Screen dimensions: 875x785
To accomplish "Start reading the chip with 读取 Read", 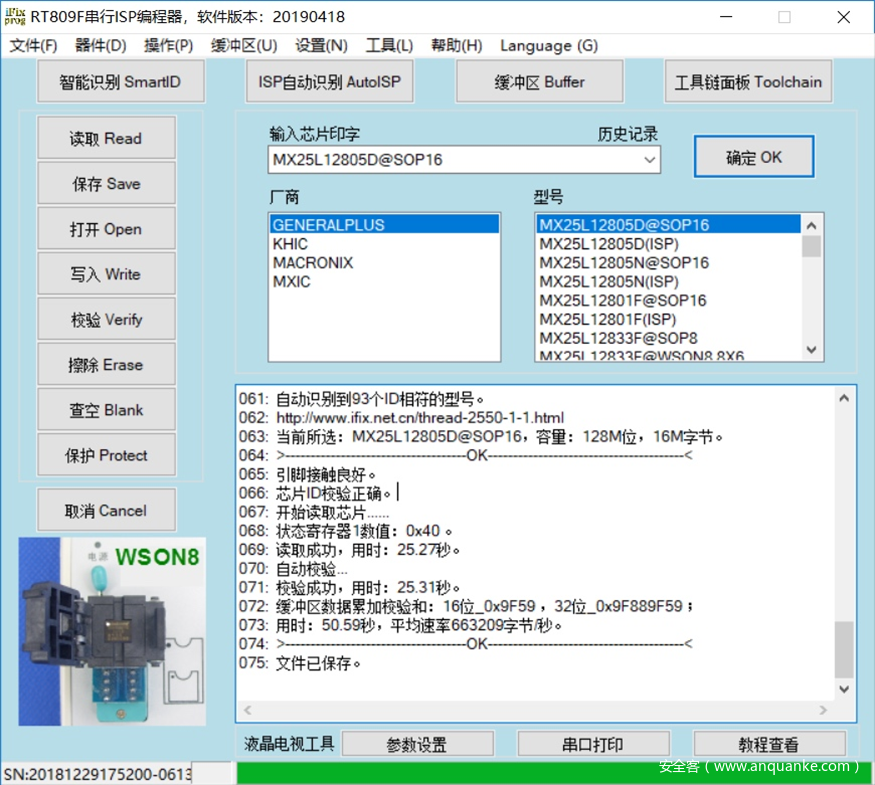I will click(105, 137).
